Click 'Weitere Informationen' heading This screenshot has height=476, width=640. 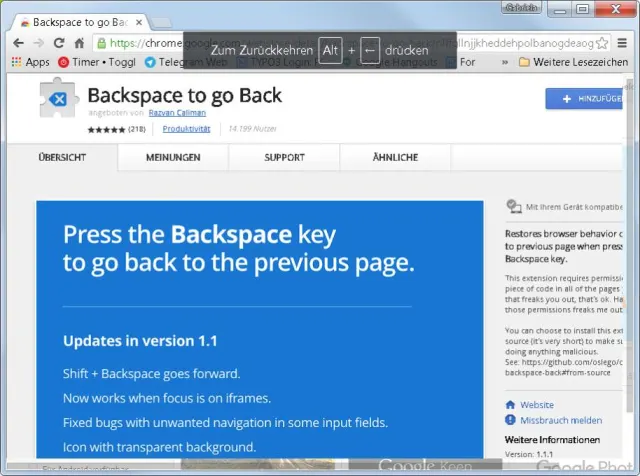pos(552,440)
